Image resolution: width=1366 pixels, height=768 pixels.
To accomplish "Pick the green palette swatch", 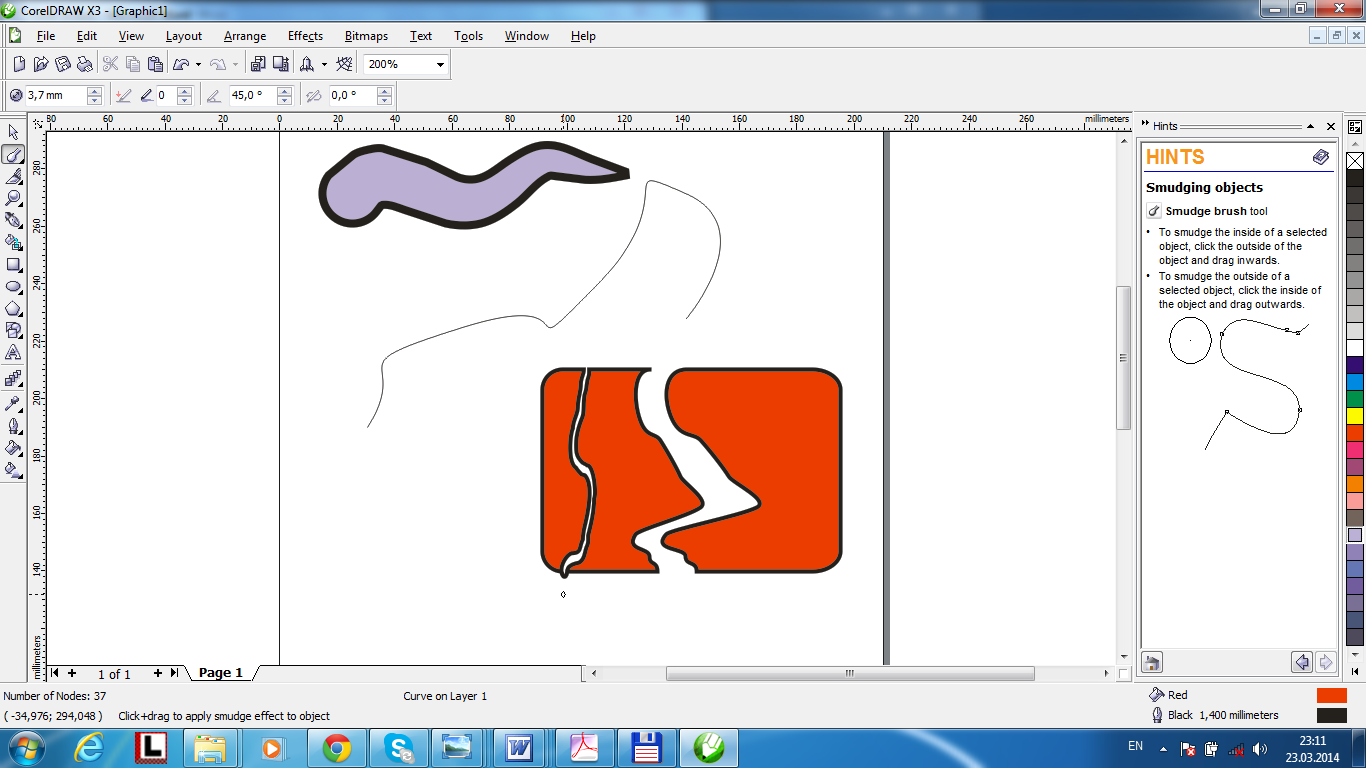I will 1355,398.
